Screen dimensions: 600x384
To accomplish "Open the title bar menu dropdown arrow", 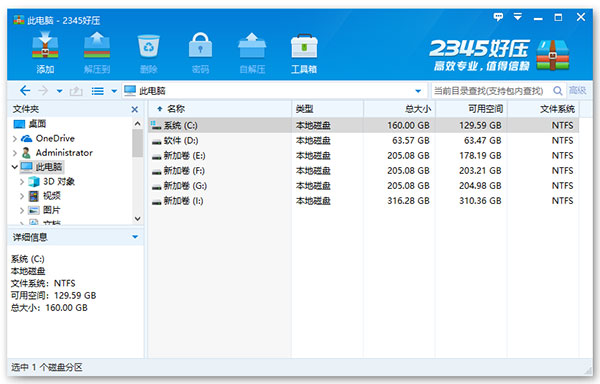I will [518, 17].
